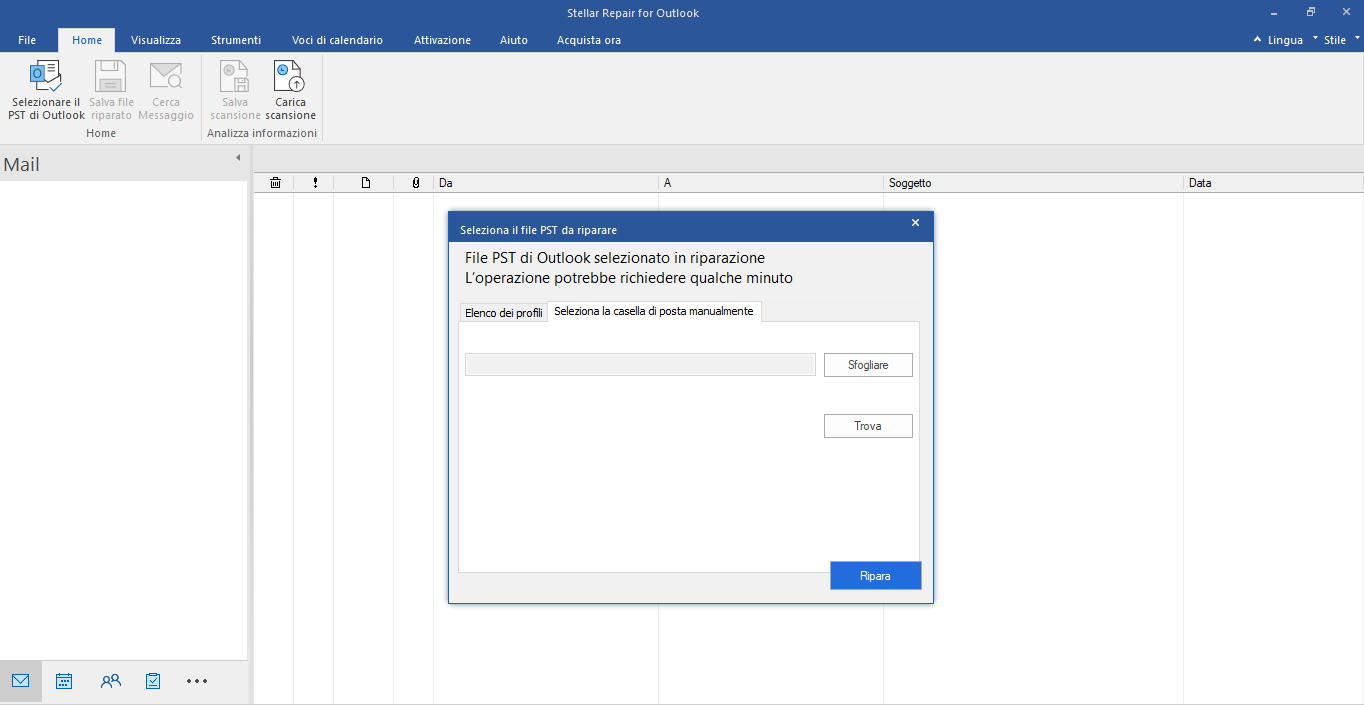
Task: Sort by the importance exclamation column
Action: click(x=315, y=183)
